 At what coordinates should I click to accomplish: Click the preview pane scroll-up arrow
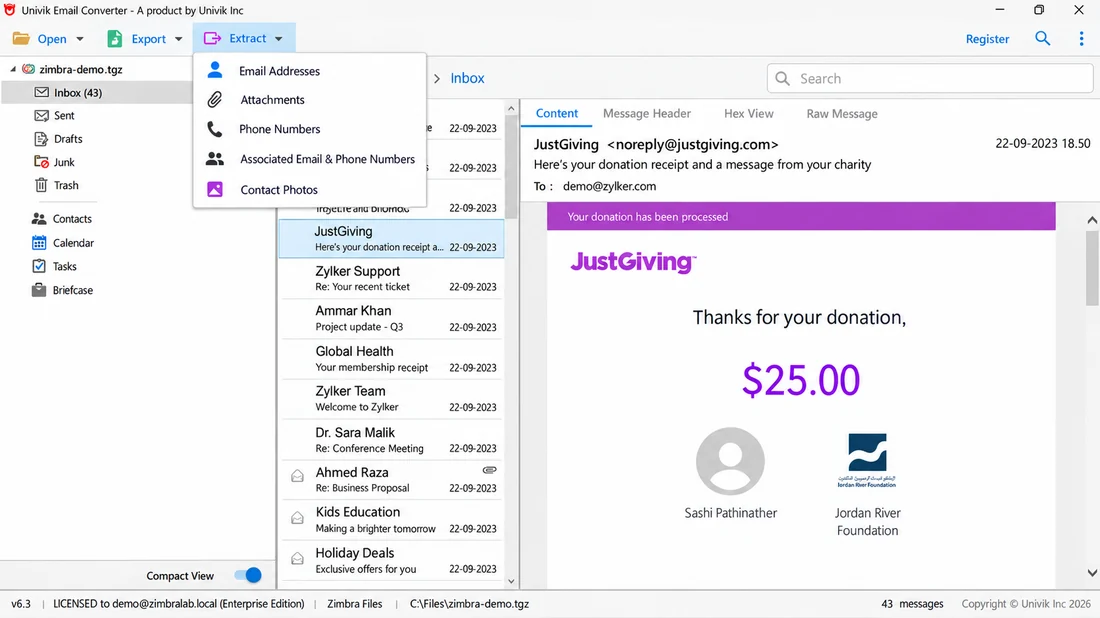point(1092,220)
